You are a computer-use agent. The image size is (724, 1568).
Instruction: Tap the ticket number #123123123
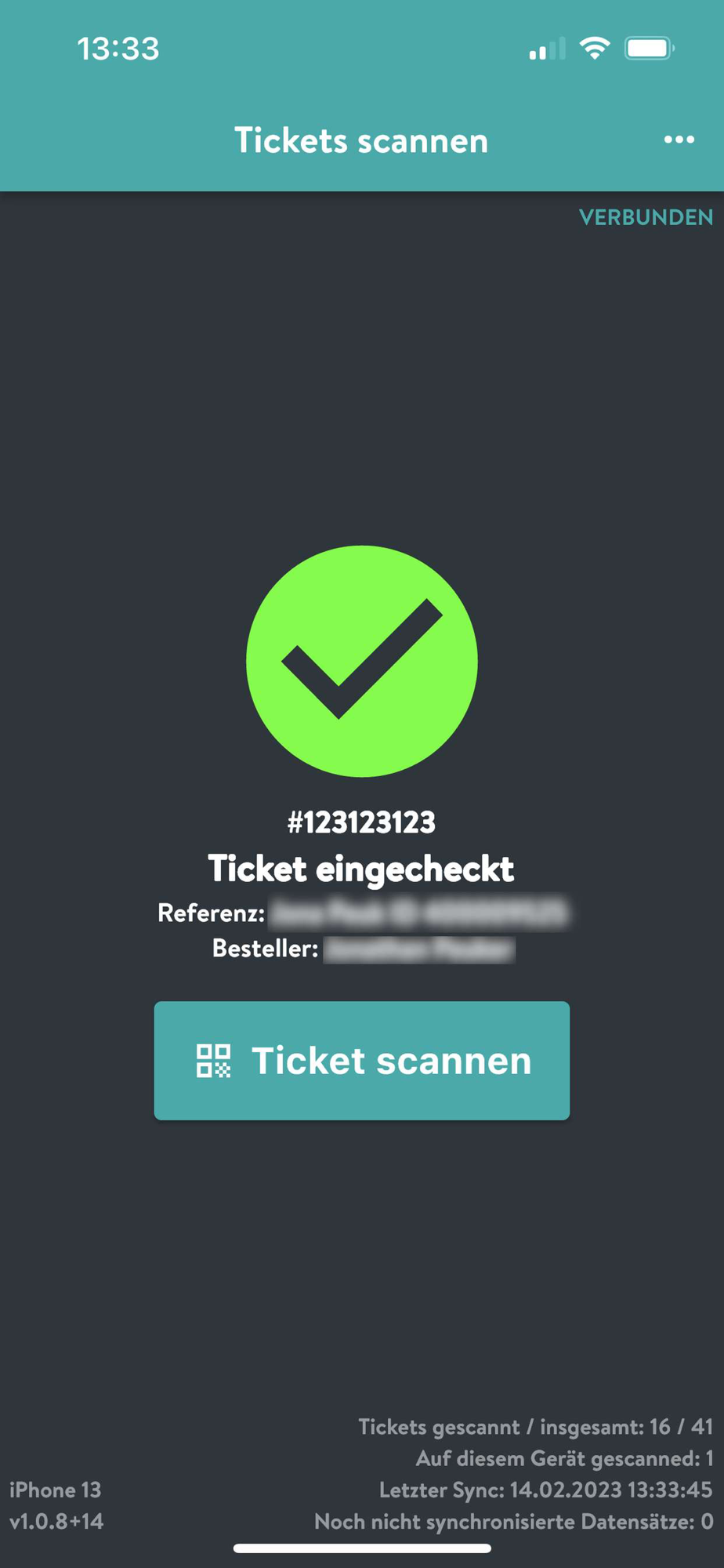coord(361,822)
